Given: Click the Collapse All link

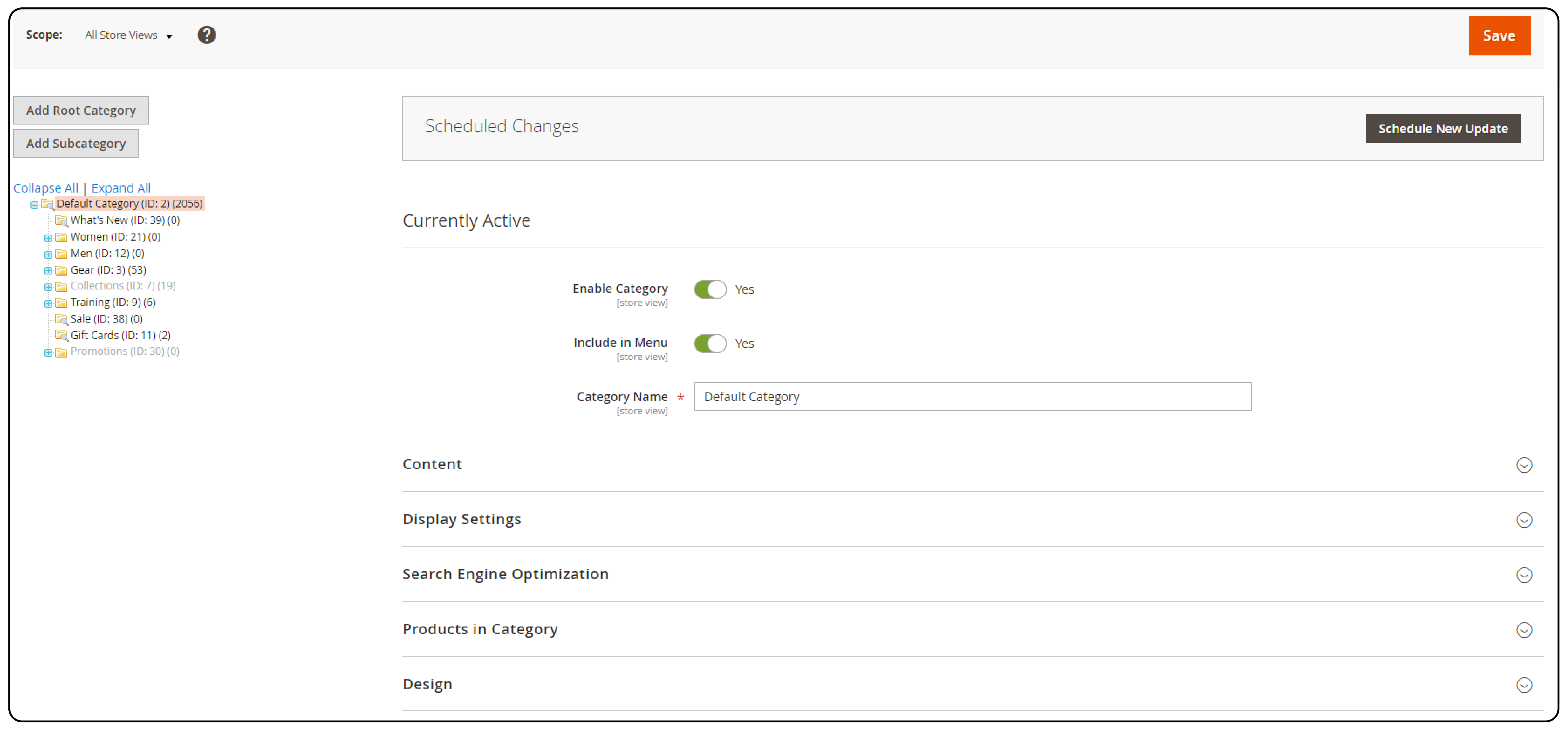Looking at the screenshot, I should coord(46,188).
